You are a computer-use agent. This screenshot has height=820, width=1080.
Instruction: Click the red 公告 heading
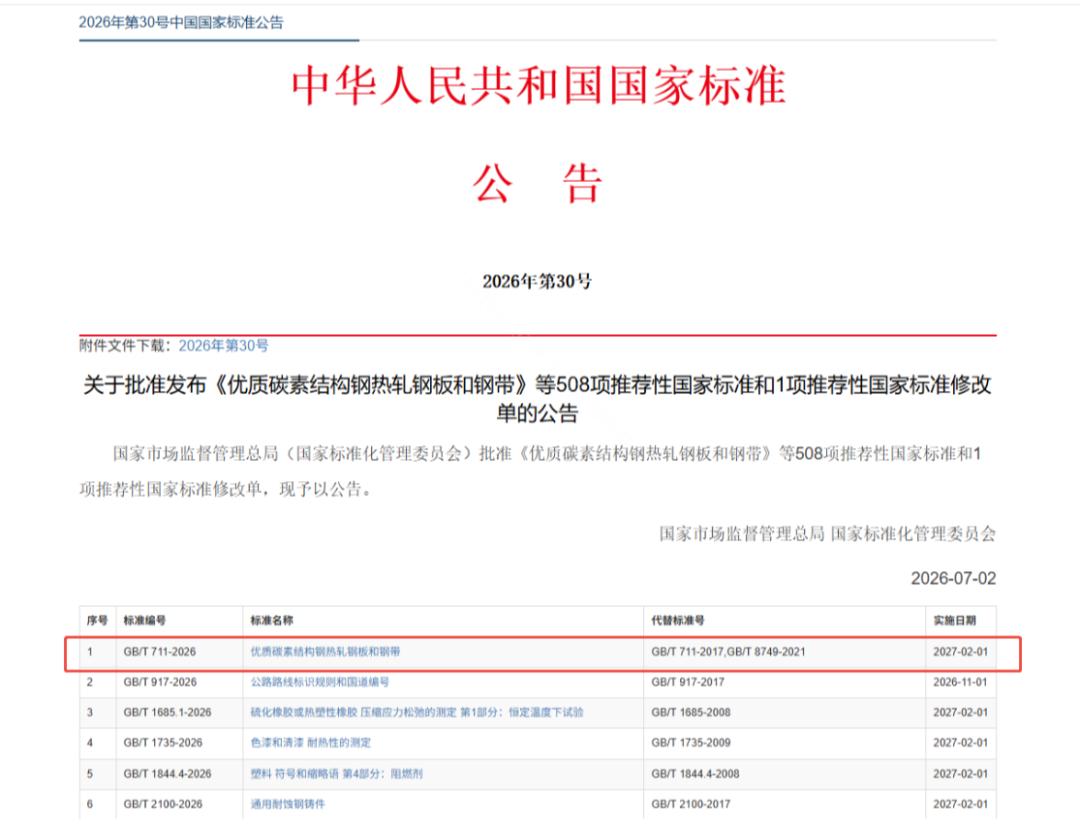[x=538, y=183]
